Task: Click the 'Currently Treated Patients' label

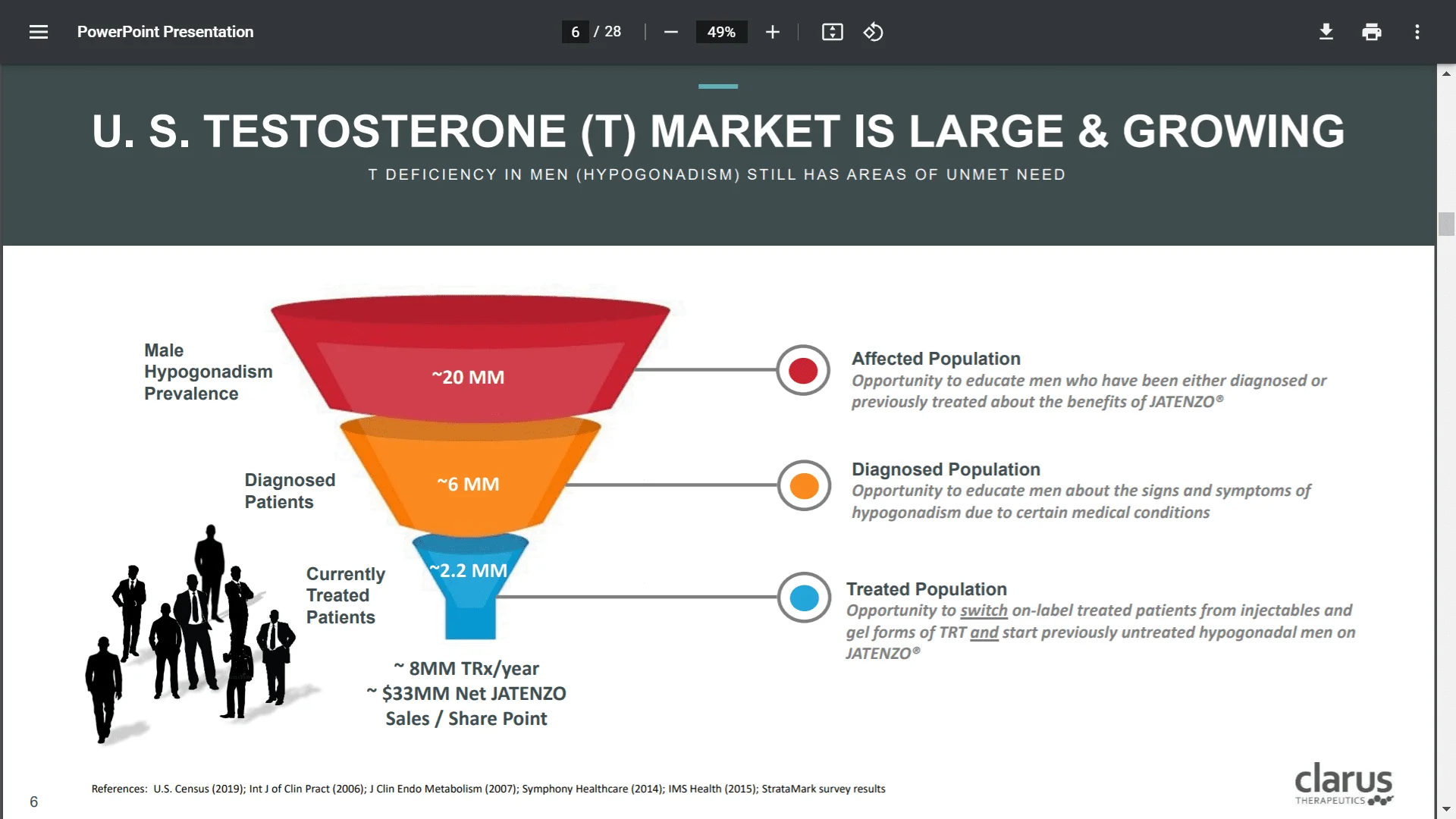Action: (345, 595)
